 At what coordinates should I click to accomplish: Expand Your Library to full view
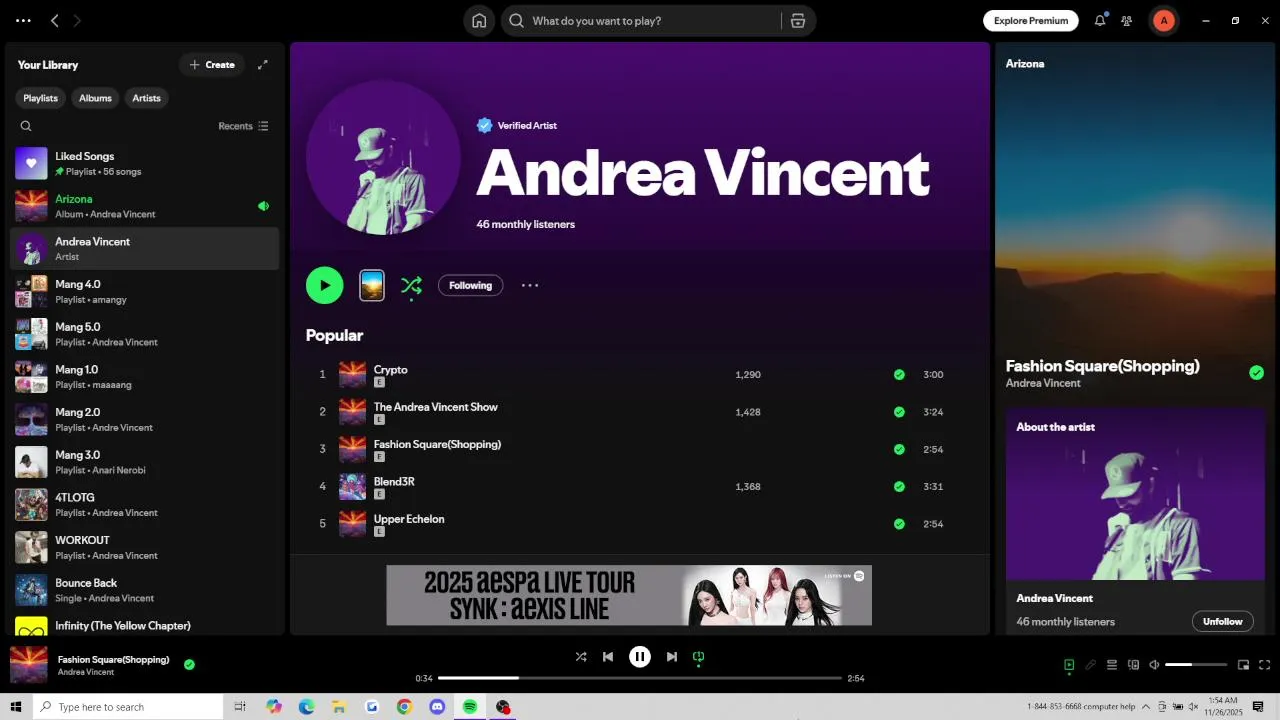click(x=263, y=65)
